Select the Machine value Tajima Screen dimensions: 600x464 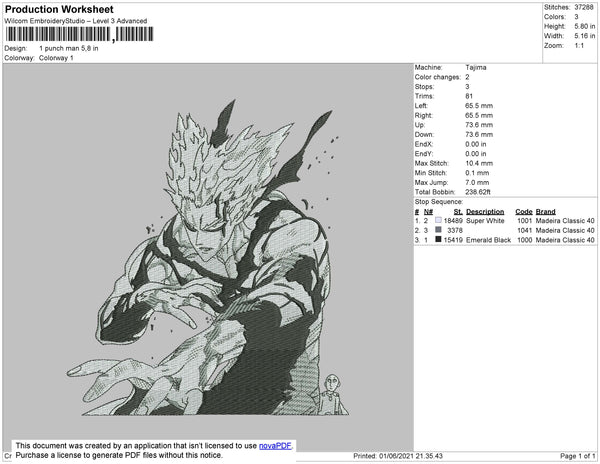[476, 67]
